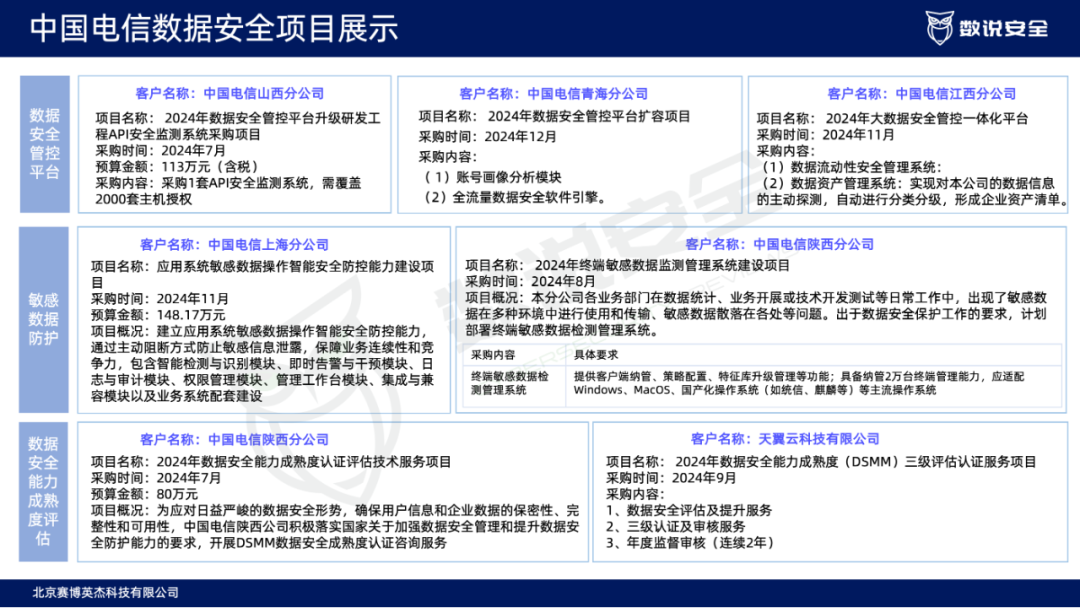
Task: Click "采购时间：2024年9月"
Action: (x=672, y=478)
